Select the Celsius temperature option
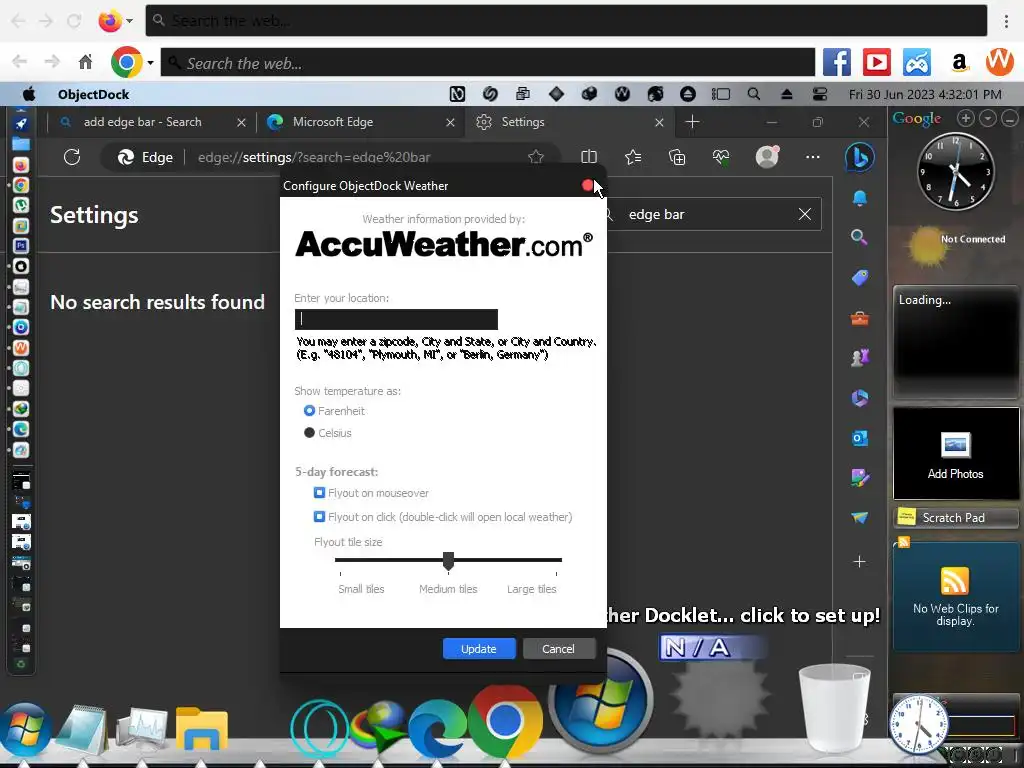Viewport: 1024px width, 768px height. [309, 433]
